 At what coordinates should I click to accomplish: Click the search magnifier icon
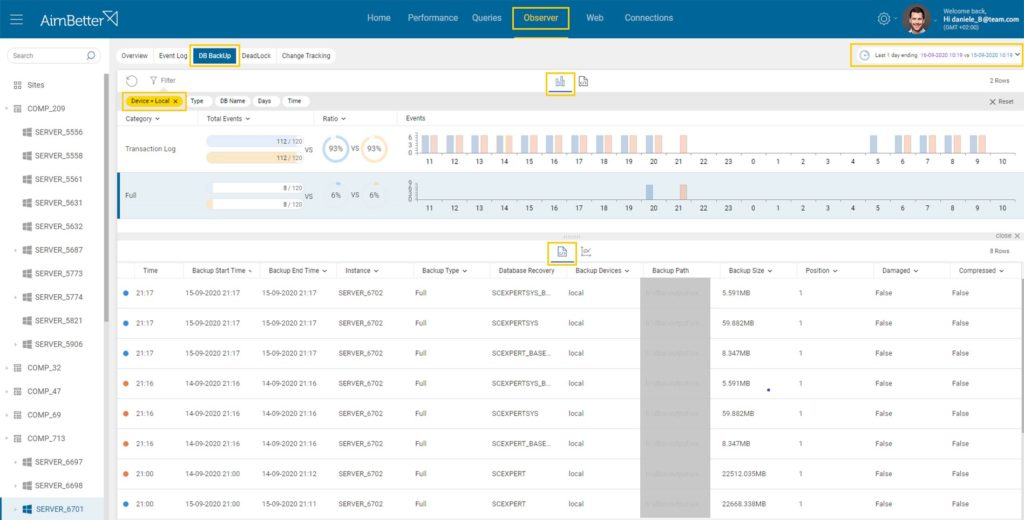(91, 56)
